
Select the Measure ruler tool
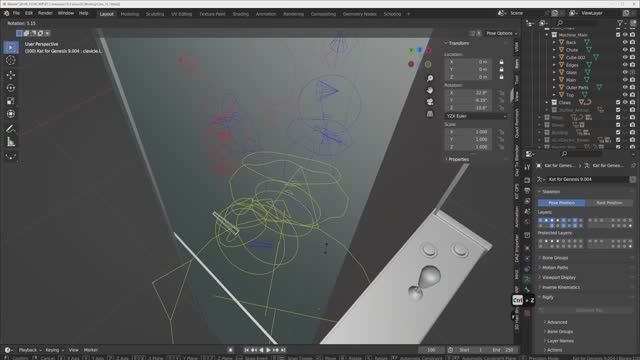(11, 142)
